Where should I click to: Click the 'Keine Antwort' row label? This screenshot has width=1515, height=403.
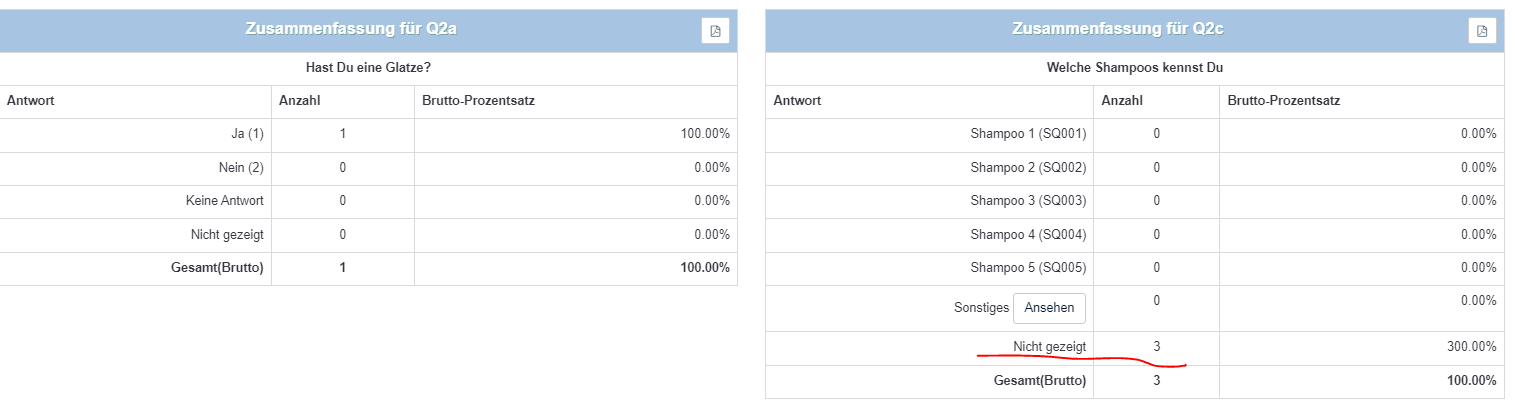point(225,201)
